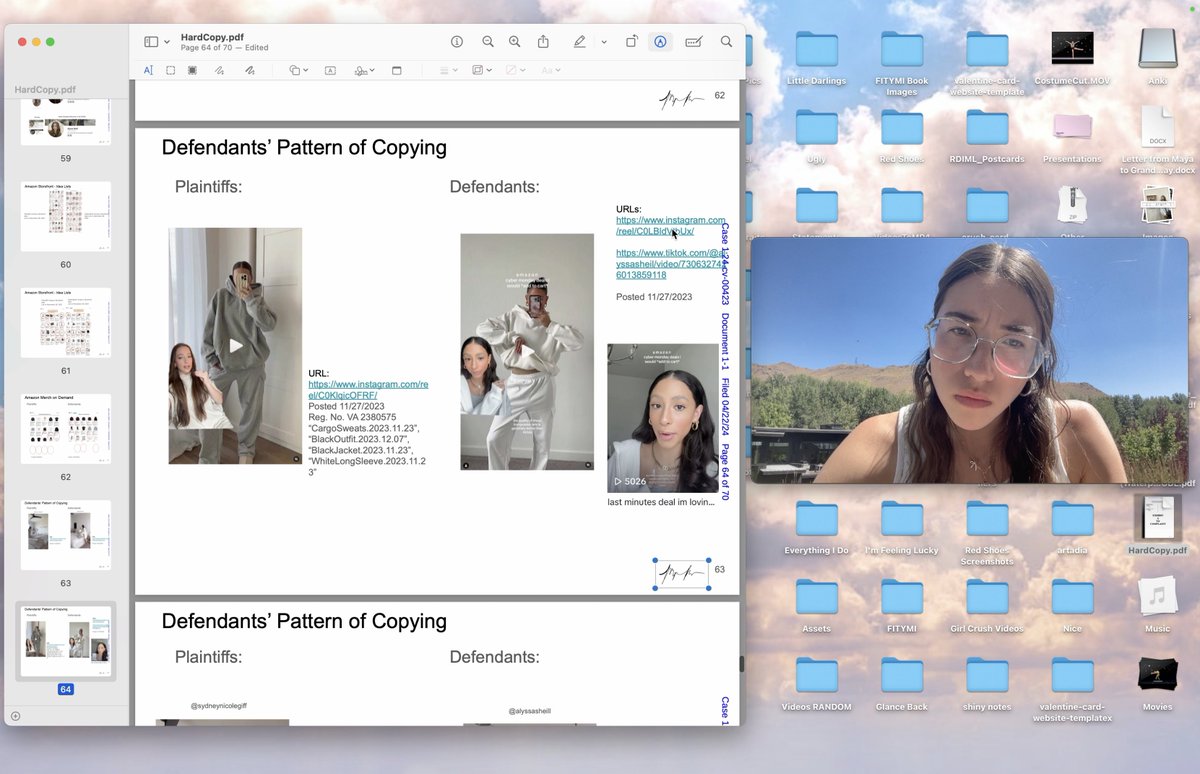Select page 63 thumbnail in sidebar
Viewport: 1200px width, 774px height.
coord(66,535)
